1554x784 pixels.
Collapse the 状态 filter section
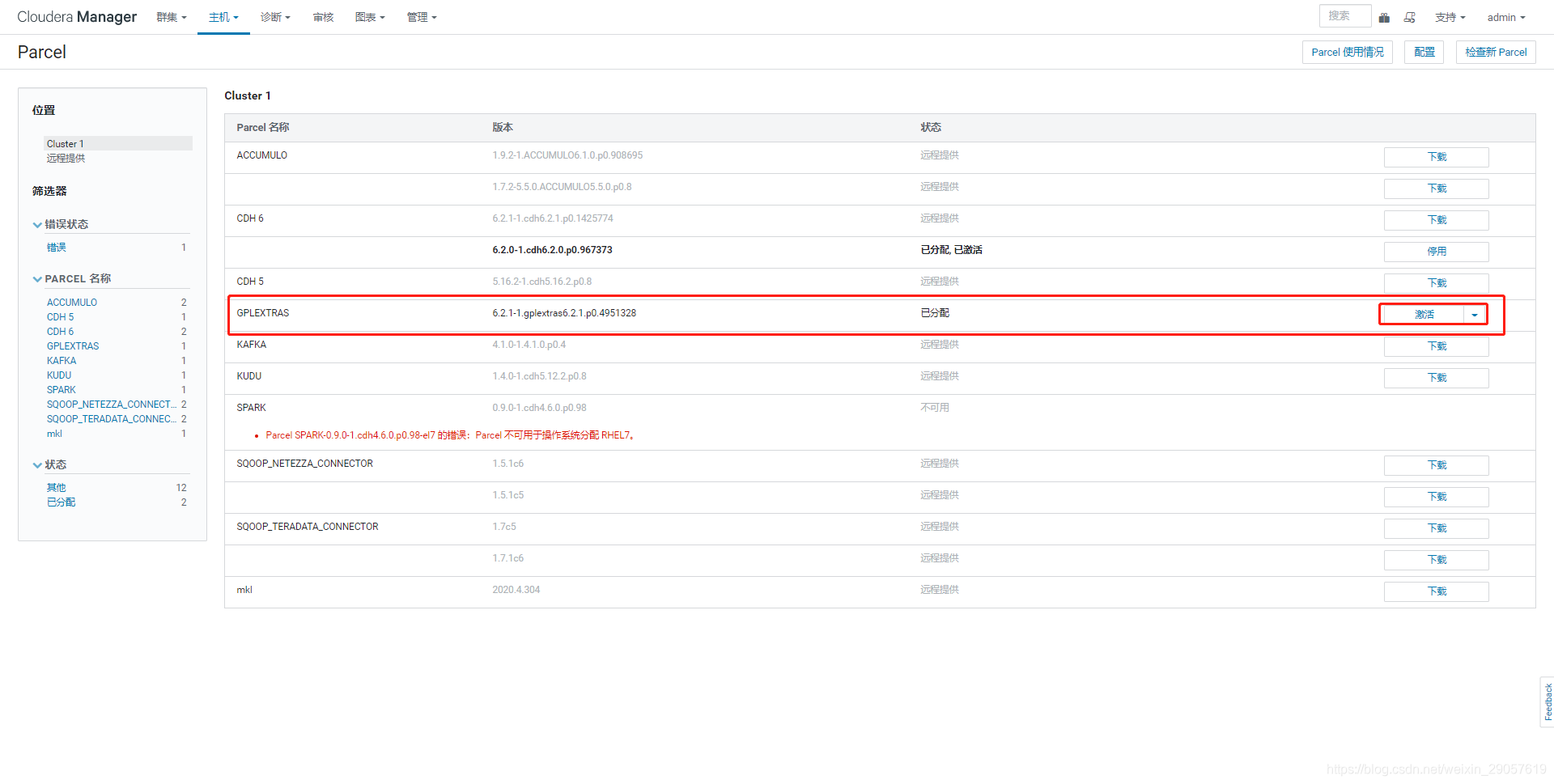(x=50, y=464)
